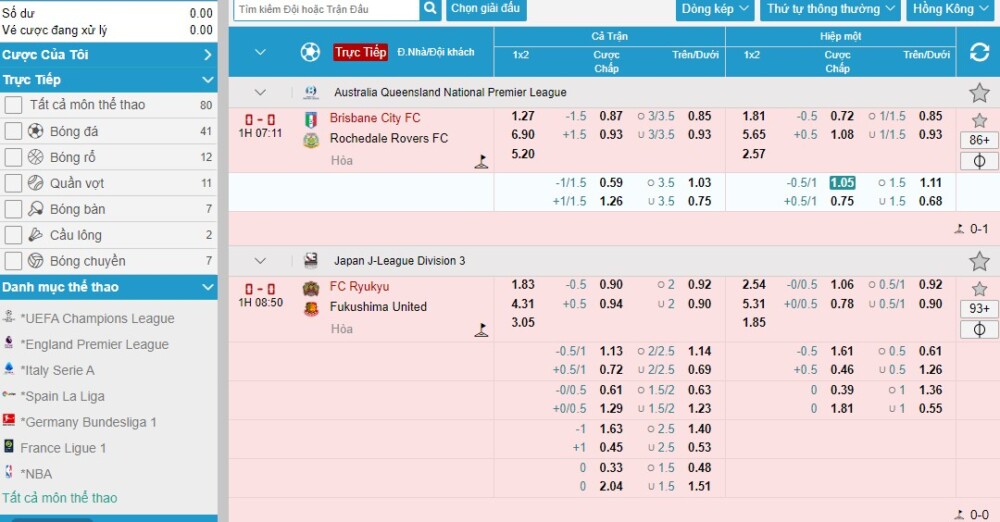Enable the Tất cả môn thể thao checkbox

click(x=13, y=105)
